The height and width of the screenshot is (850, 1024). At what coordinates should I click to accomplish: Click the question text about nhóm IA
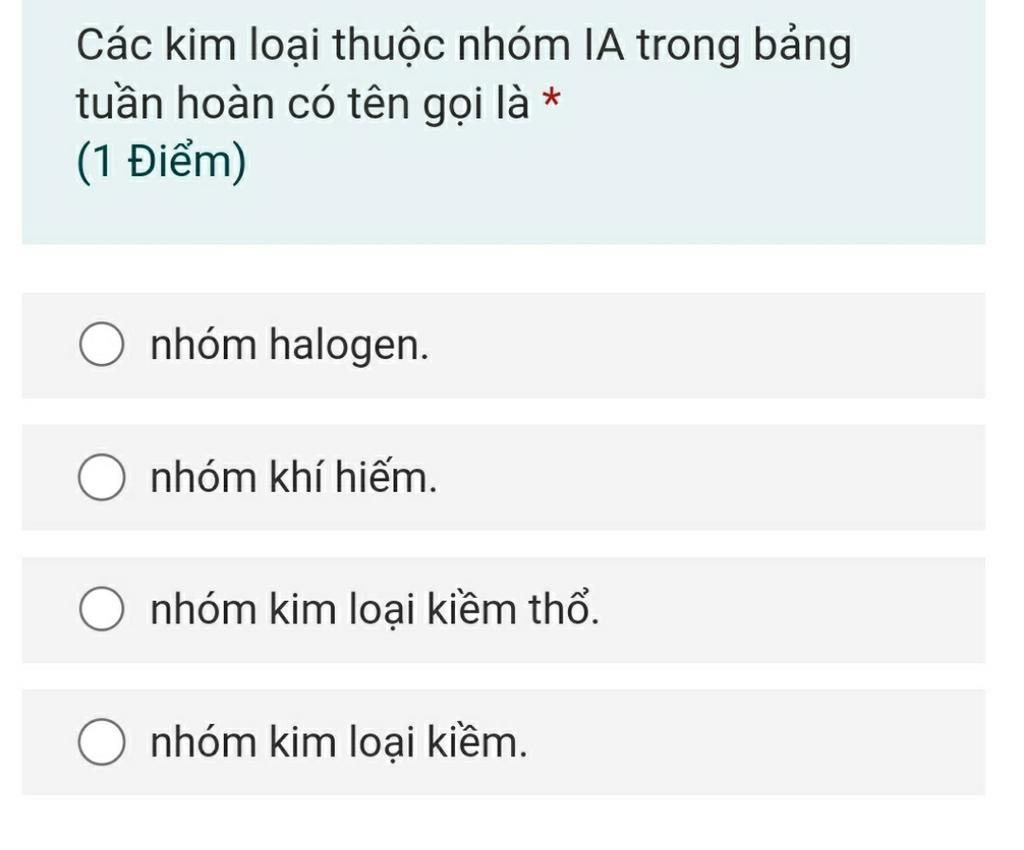pyautogui.click(x=464, y=74)
